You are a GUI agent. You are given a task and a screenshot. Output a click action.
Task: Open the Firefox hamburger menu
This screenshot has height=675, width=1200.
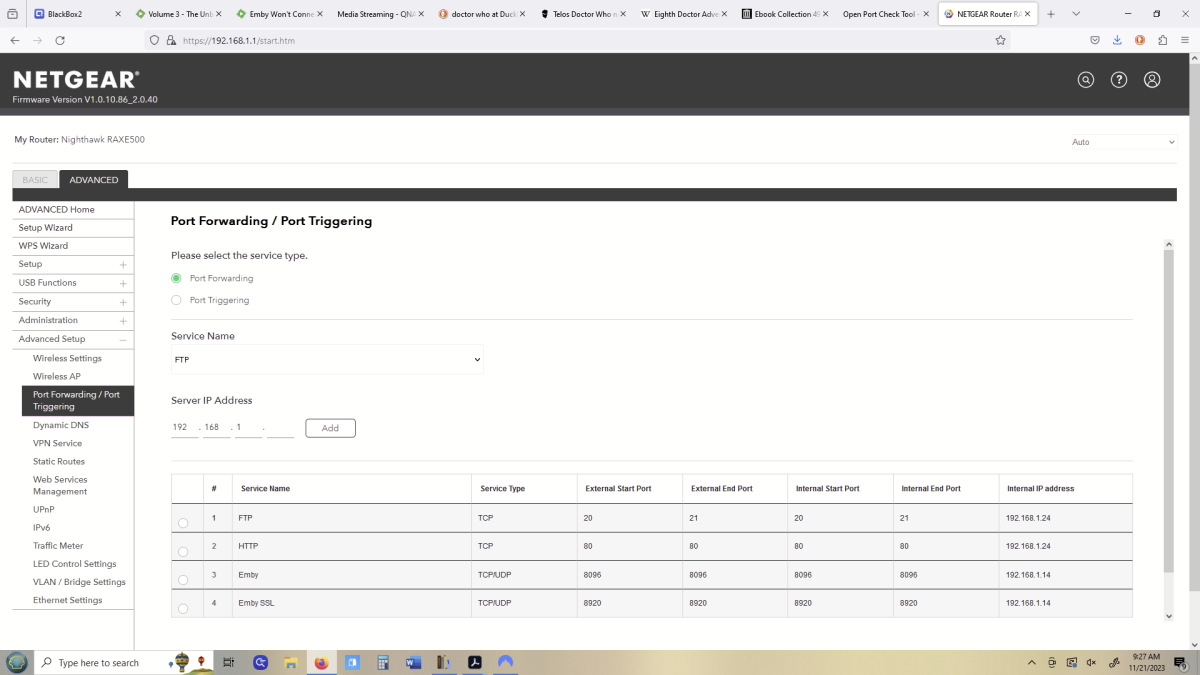pos(1184,40)
